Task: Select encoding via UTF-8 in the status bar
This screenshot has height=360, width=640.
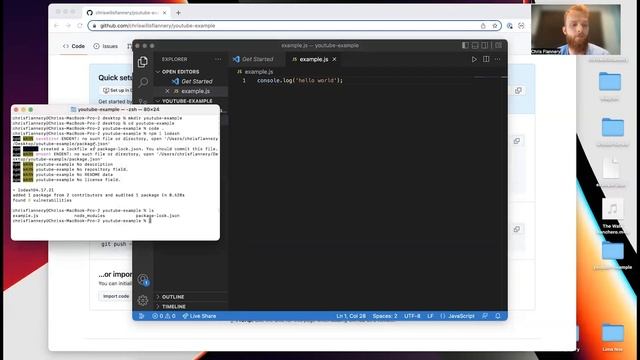Action: pyautogui.click(x=412, y=316)
